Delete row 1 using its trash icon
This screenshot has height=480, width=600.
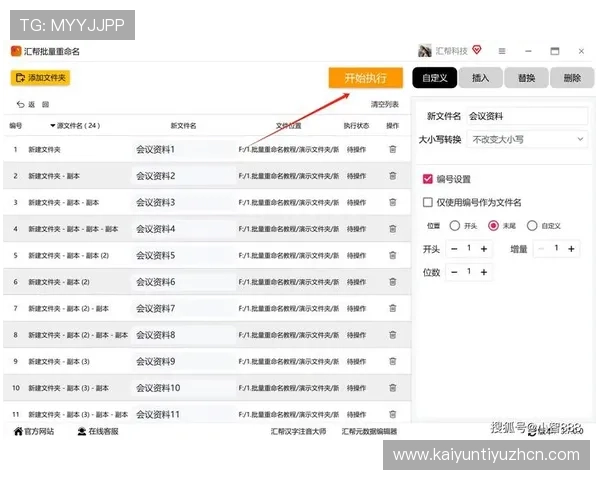point(392,149)
